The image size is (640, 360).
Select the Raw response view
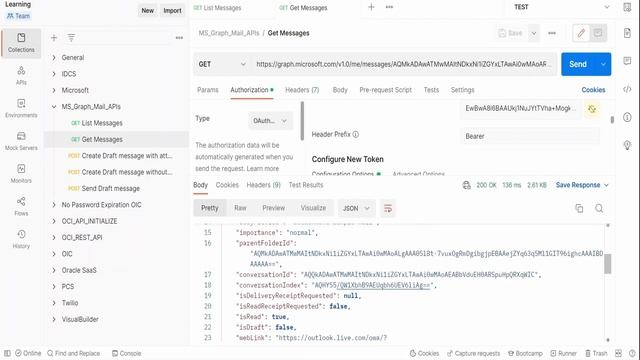[240, 208]
